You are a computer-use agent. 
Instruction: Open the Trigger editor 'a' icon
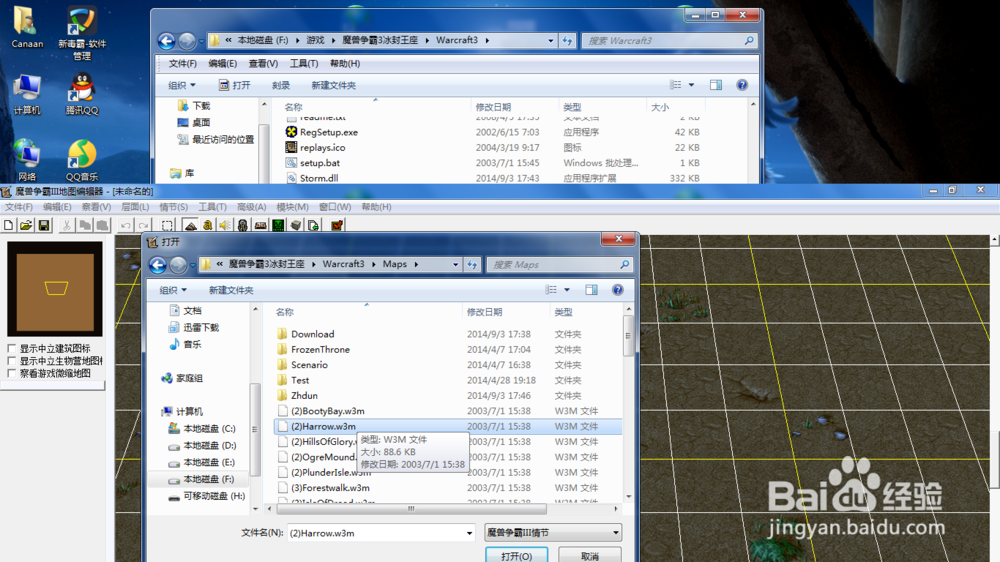207,225
